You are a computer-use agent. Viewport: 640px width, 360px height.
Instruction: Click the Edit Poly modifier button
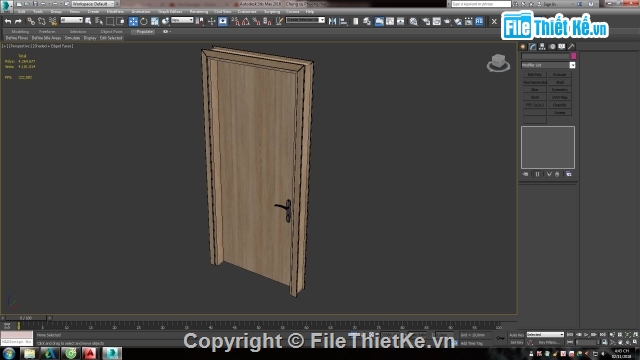pos(534,75)
